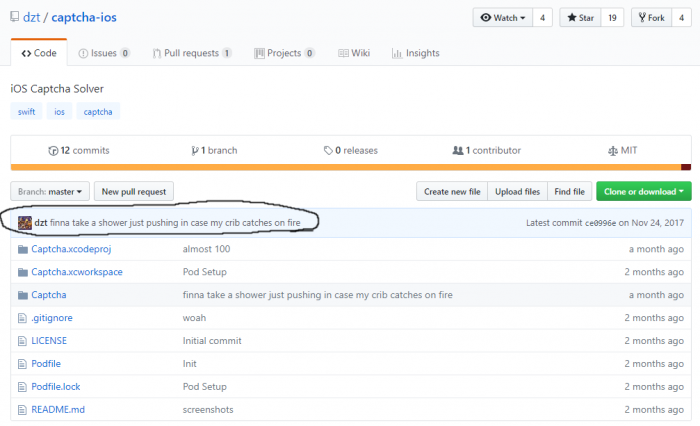Viewport: 700px width, 426px height.
Task: Star this repository
Action: pos(580,18)
